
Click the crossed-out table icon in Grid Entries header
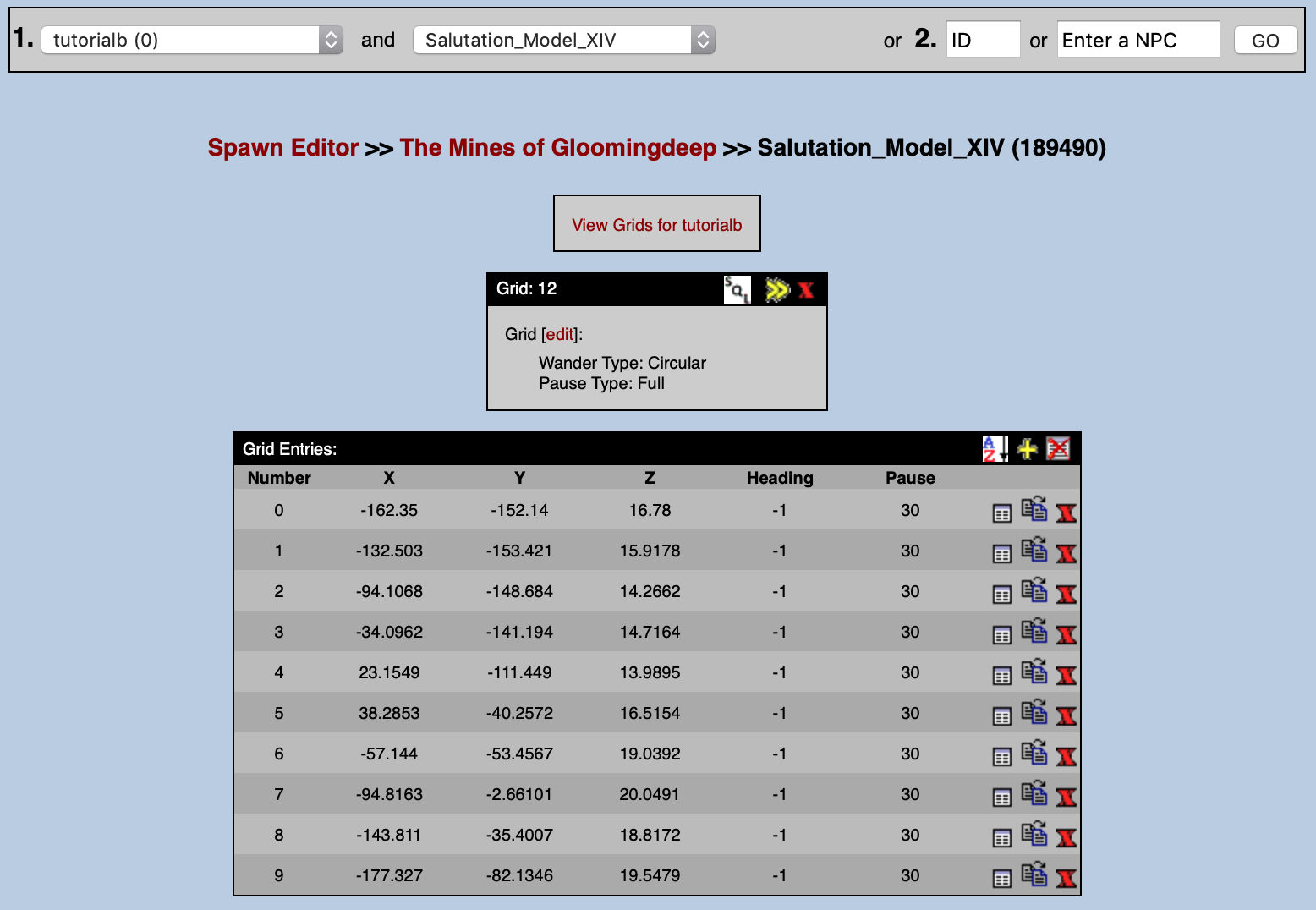1058,449
